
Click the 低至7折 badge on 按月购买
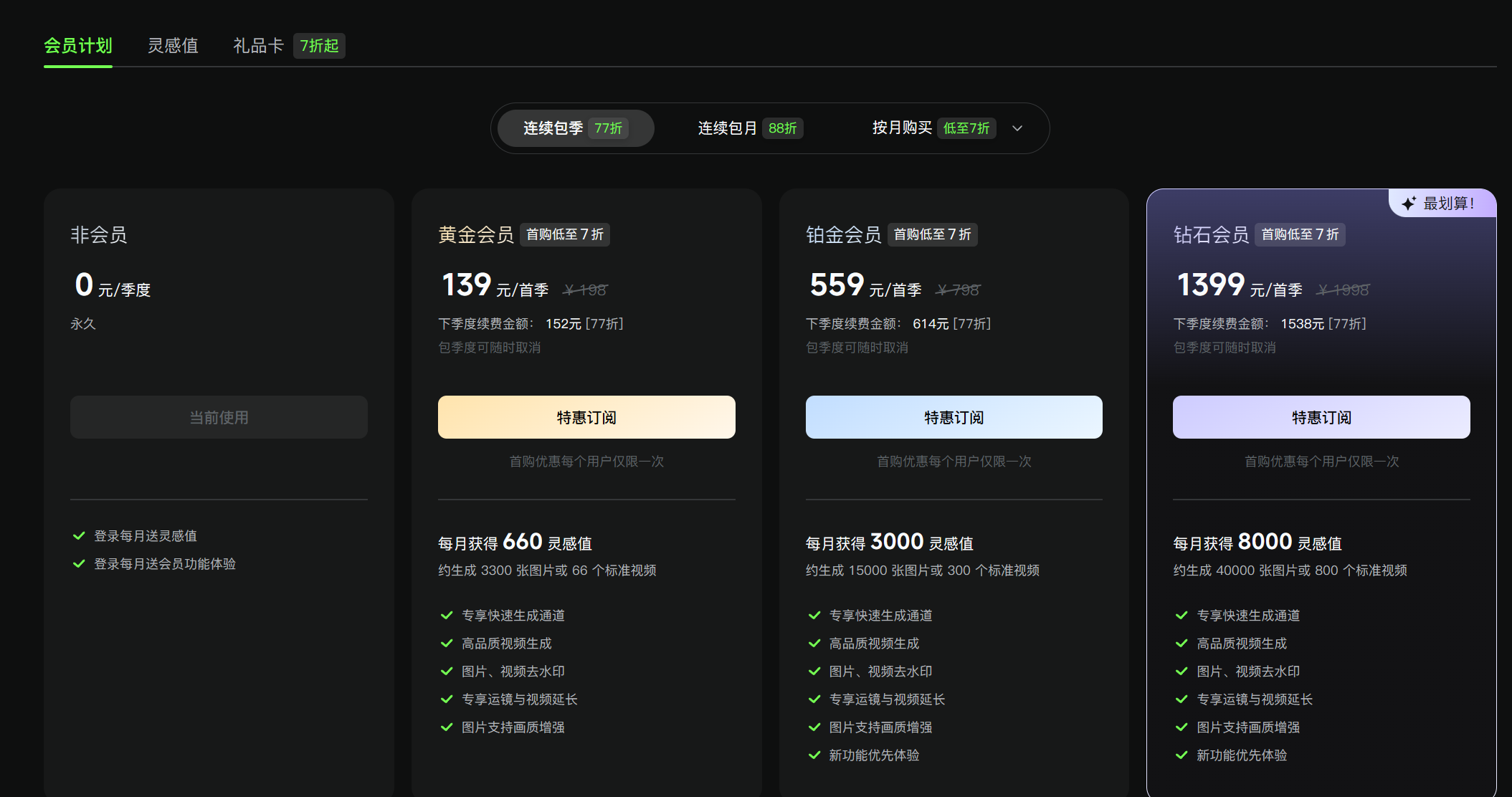click(x=966, y=128)
